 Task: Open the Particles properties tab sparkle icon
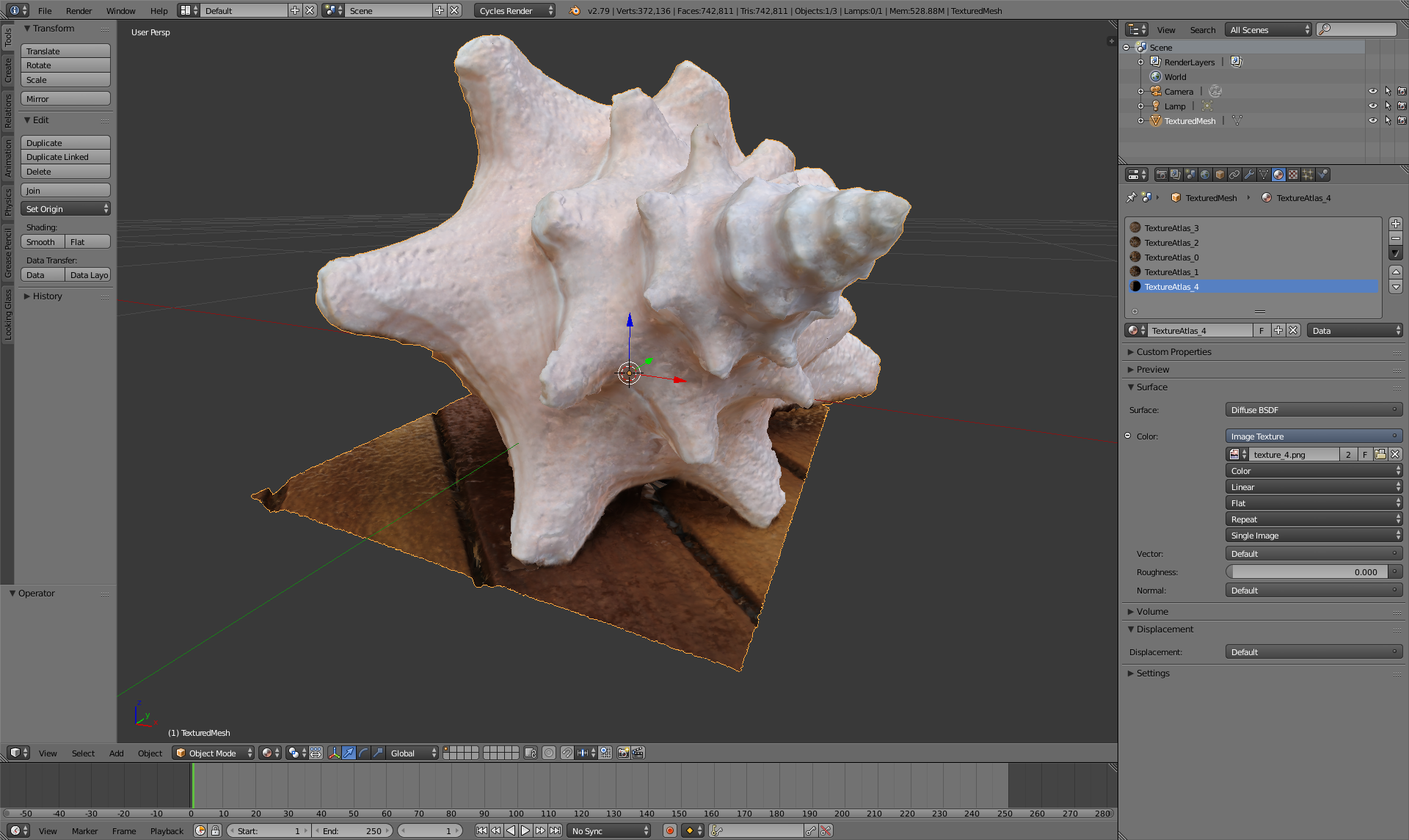[x=1308, y=175]
